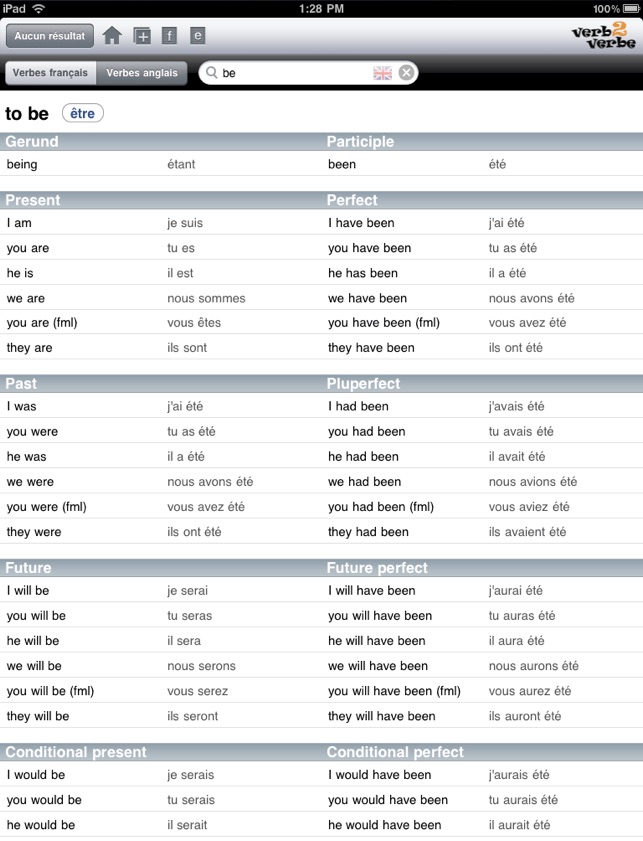
Task: Open the 'être' translation link
Action: [x=83, y=114]
